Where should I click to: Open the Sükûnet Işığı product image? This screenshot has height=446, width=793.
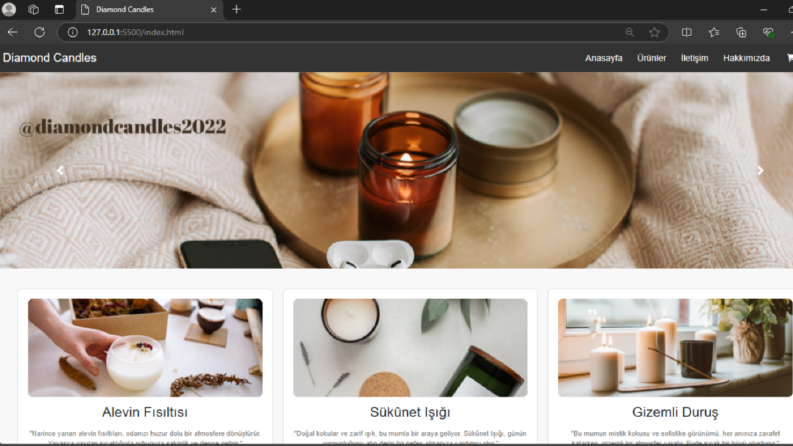coord(410,347)
